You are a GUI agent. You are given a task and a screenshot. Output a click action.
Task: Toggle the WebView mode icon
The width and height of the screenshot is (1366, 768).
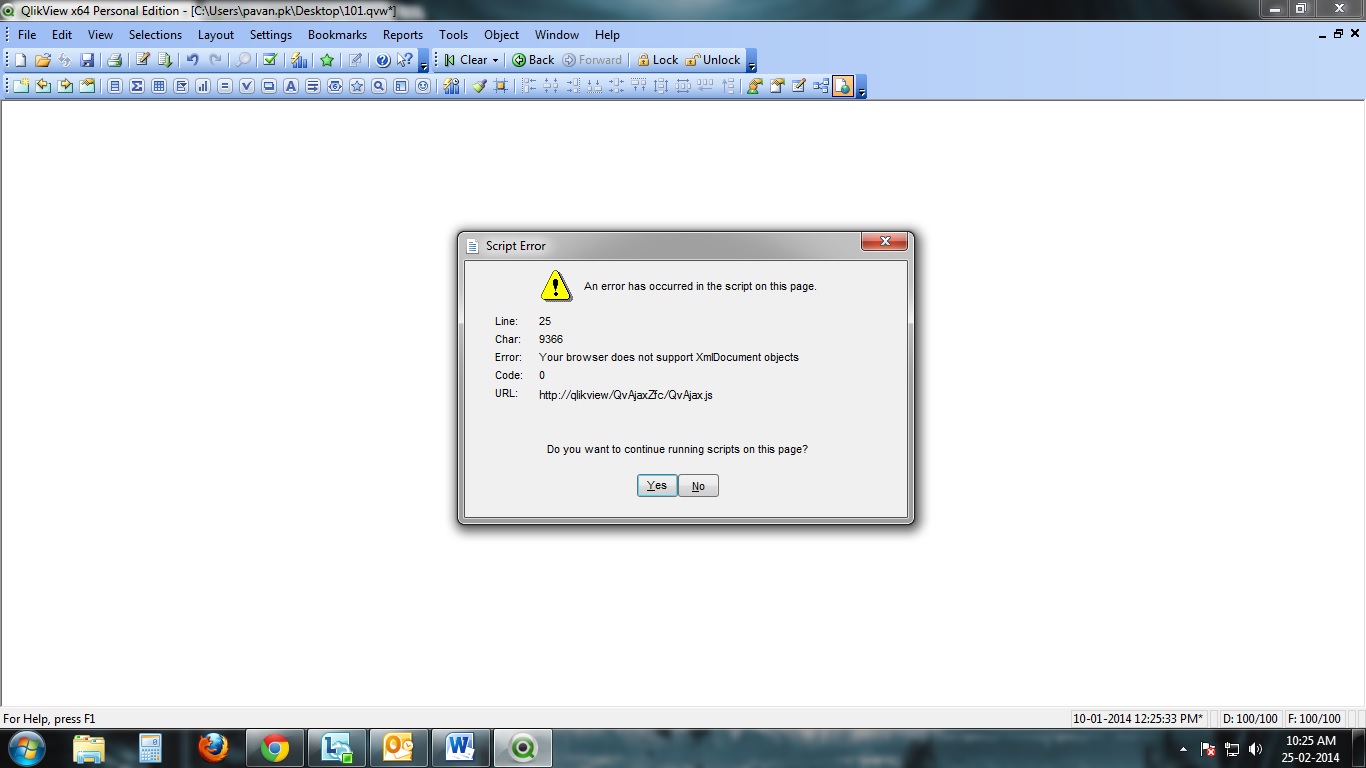point(843,86)
